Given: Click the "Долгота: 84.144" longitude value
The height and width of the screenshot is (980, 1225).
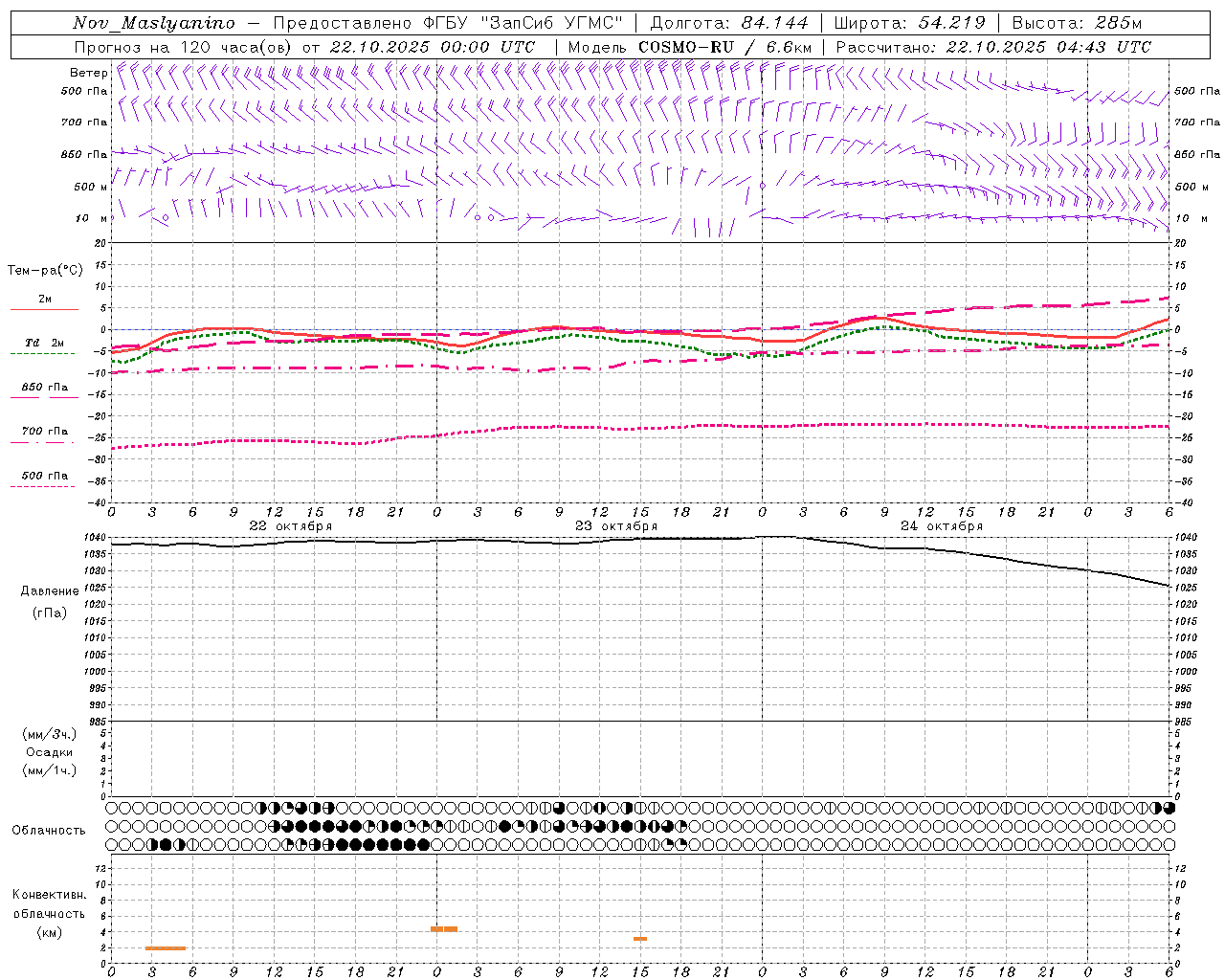Looking at the screenshot, I should point(729,23).
